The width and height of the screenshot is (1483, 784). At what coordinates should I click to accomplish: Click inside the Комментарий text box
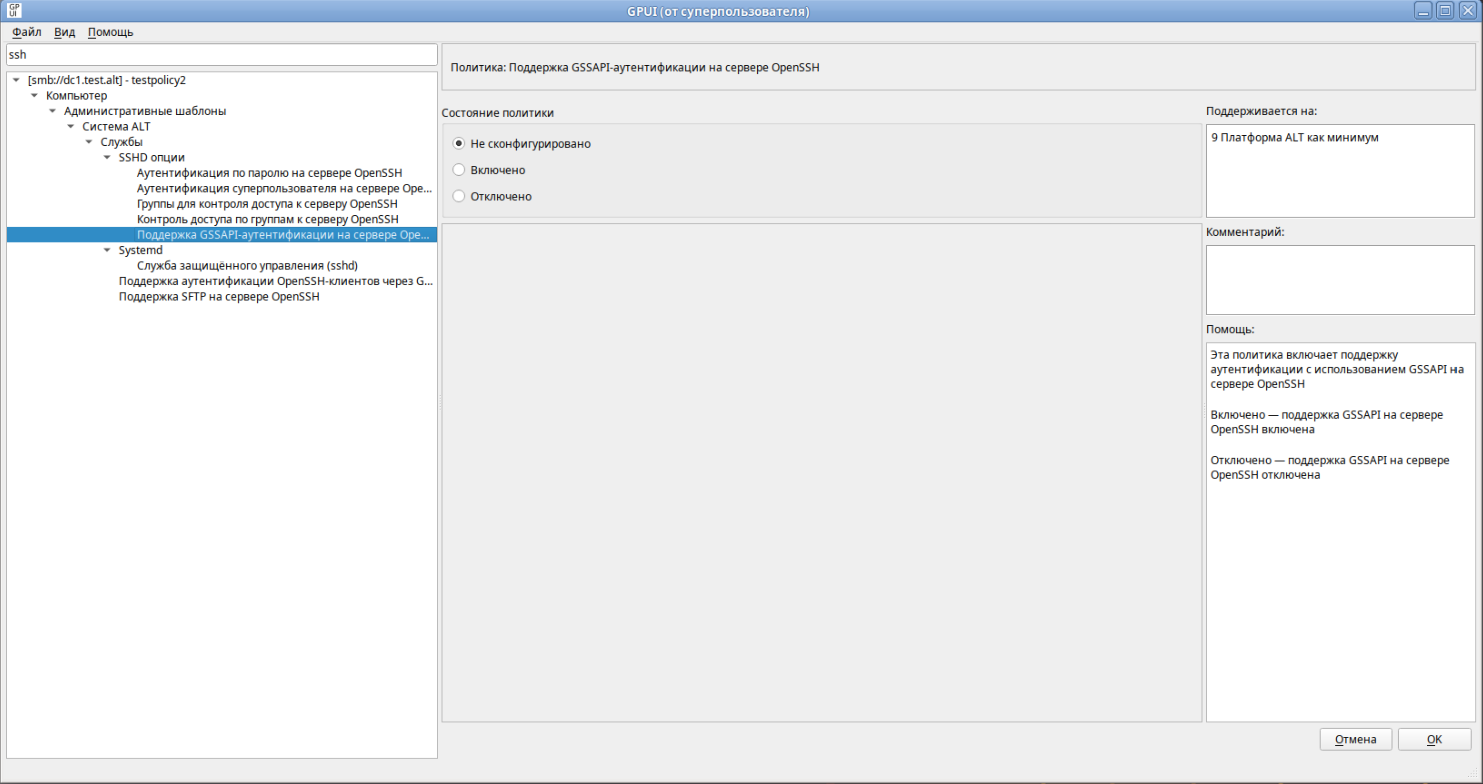(1340, 280)
